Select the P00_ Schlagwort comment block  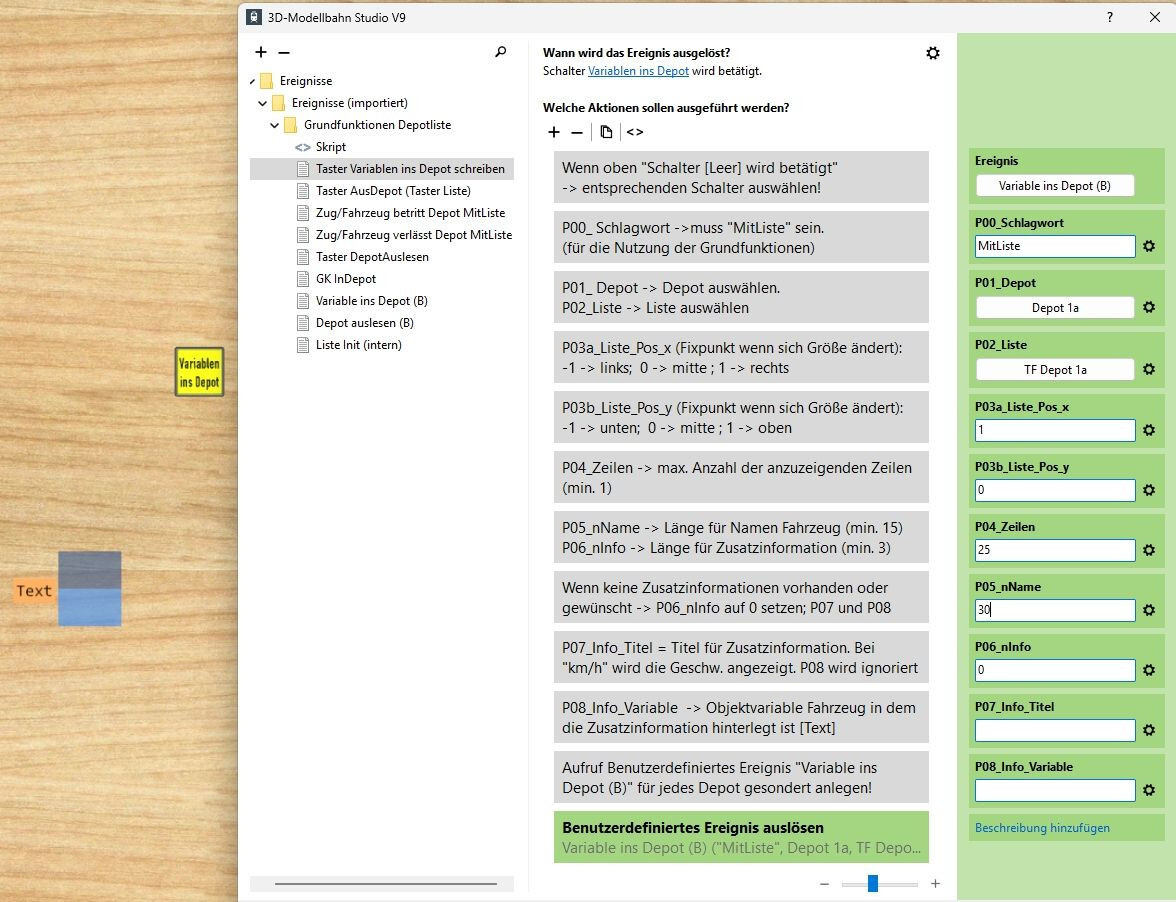click(x=741, y=238)
